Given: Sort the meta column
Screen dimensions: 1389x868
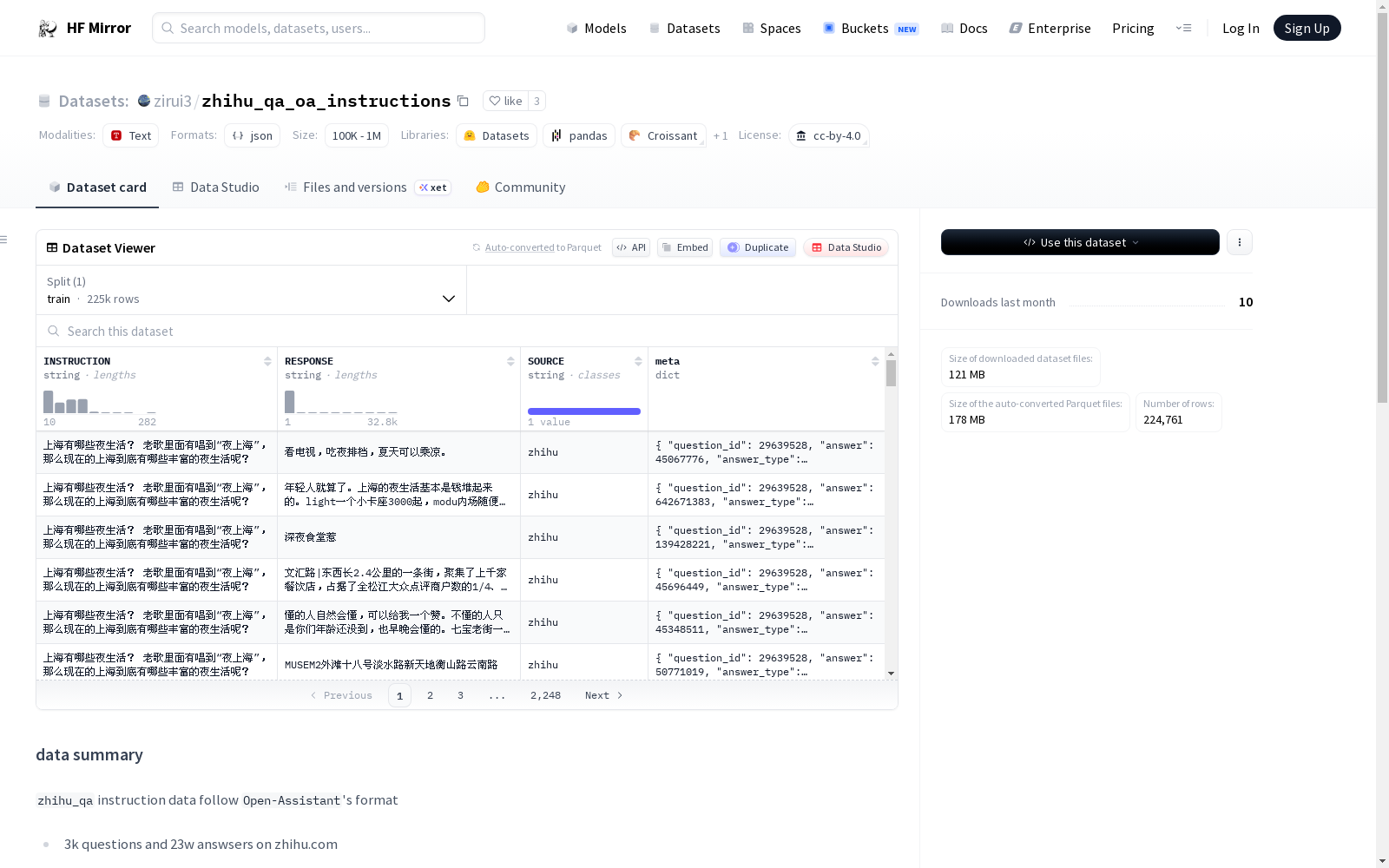Looking at the screenshot, I should pyautogui.click(x=875, y=361).
